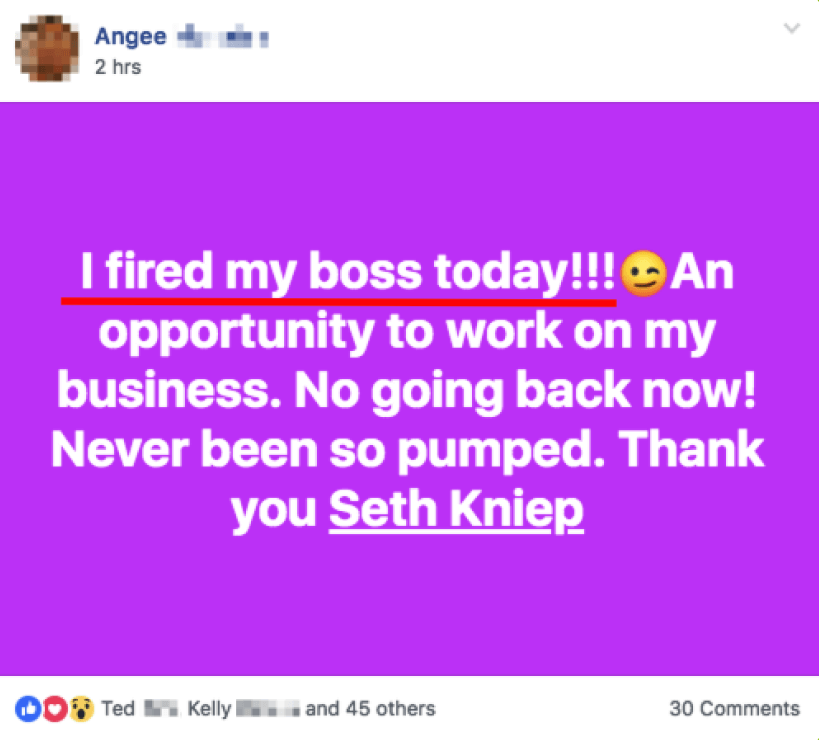Open the 30 Comments link
The image size is (819, 740).
click(x=735, y=709)
